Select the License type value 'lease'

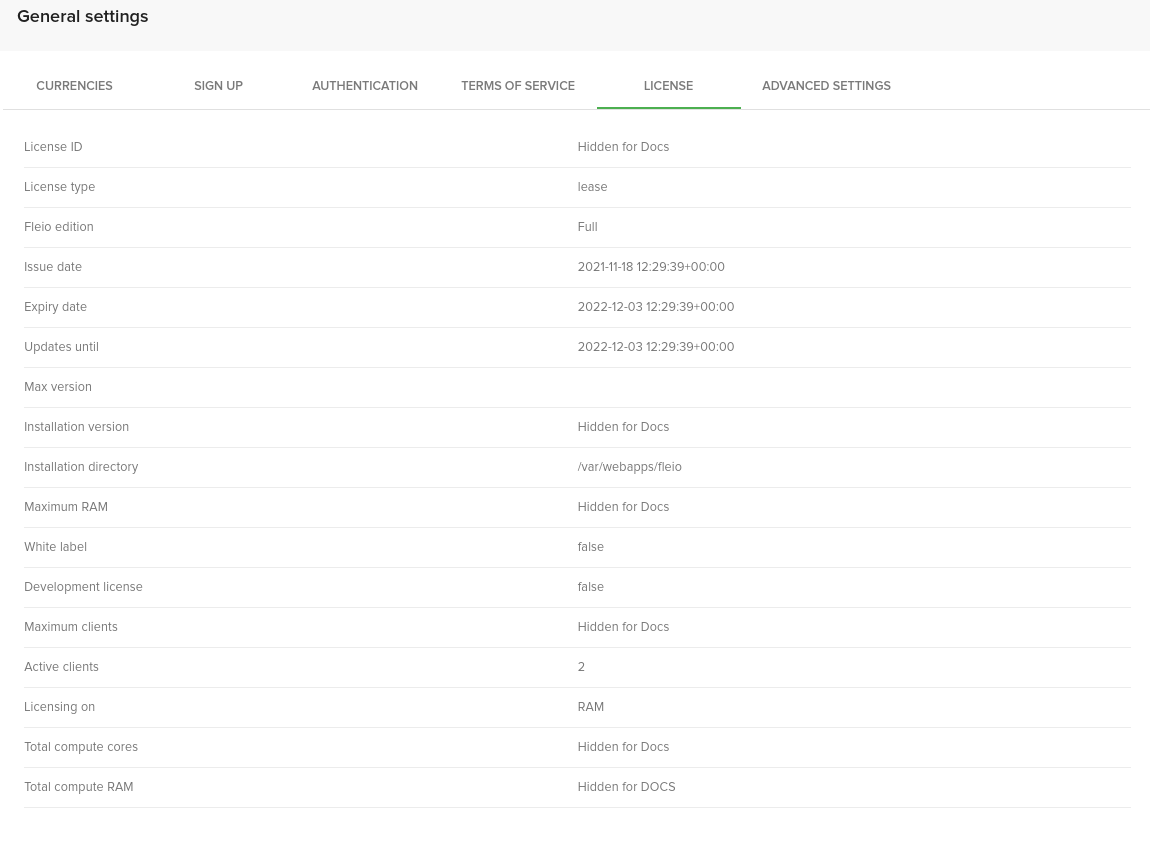click(x=592, y=187)
